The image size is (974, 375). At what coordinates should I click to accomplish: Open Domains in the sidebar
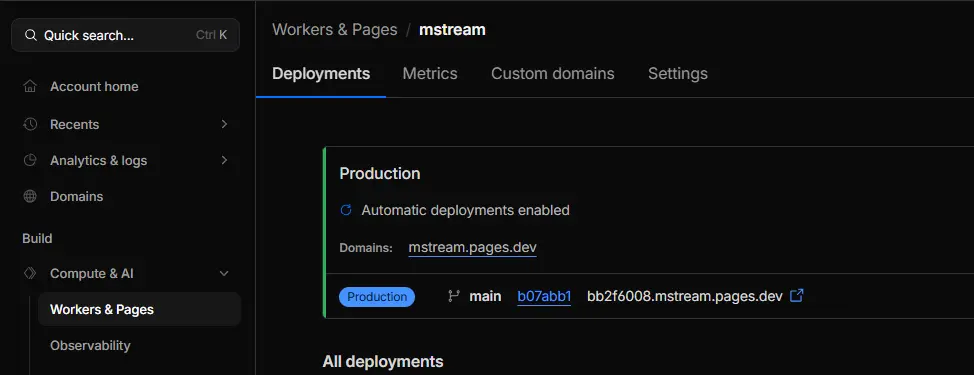[x=76, y=196]
